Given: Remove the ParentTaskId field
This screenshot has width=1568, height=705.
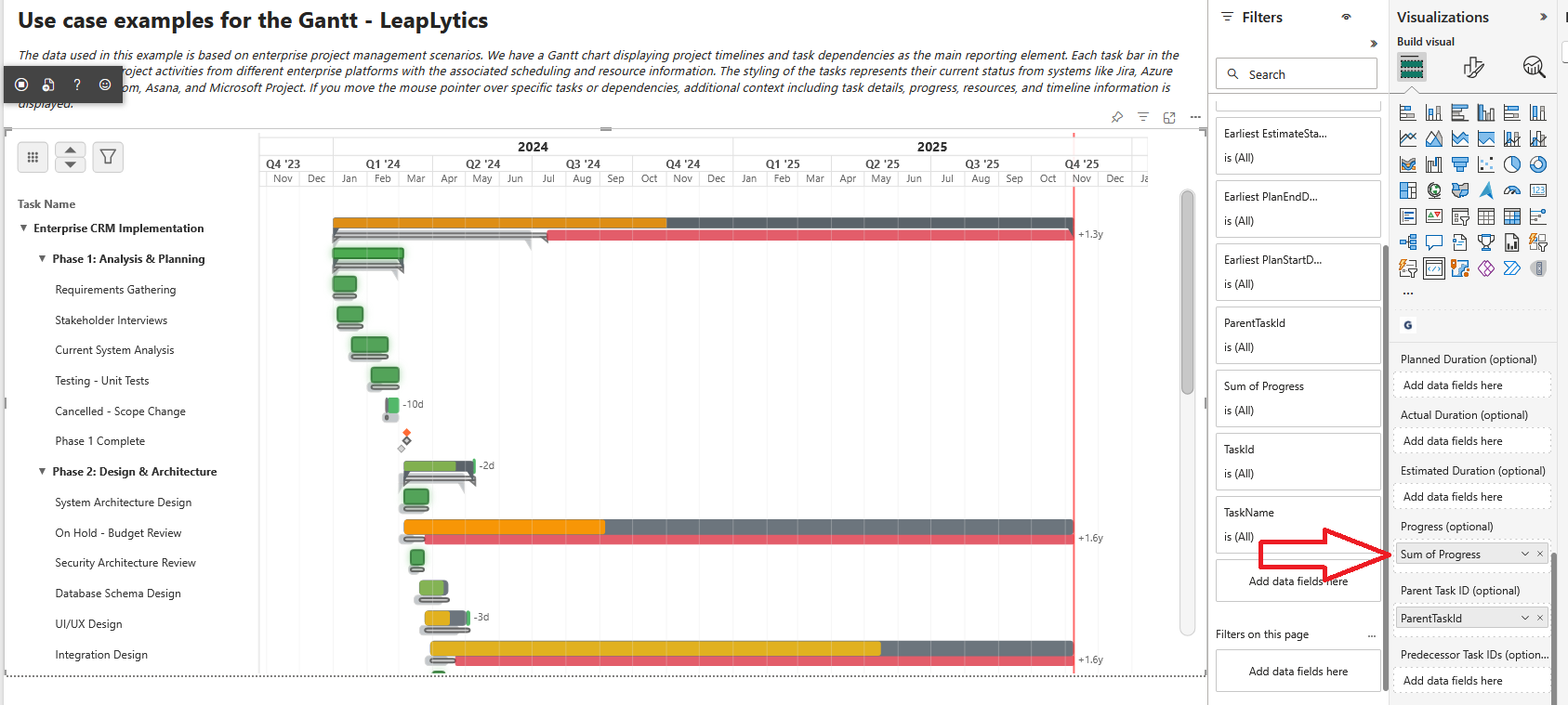Looking at the screenshot, I should pyautogui.click(x=1540, y=619).
